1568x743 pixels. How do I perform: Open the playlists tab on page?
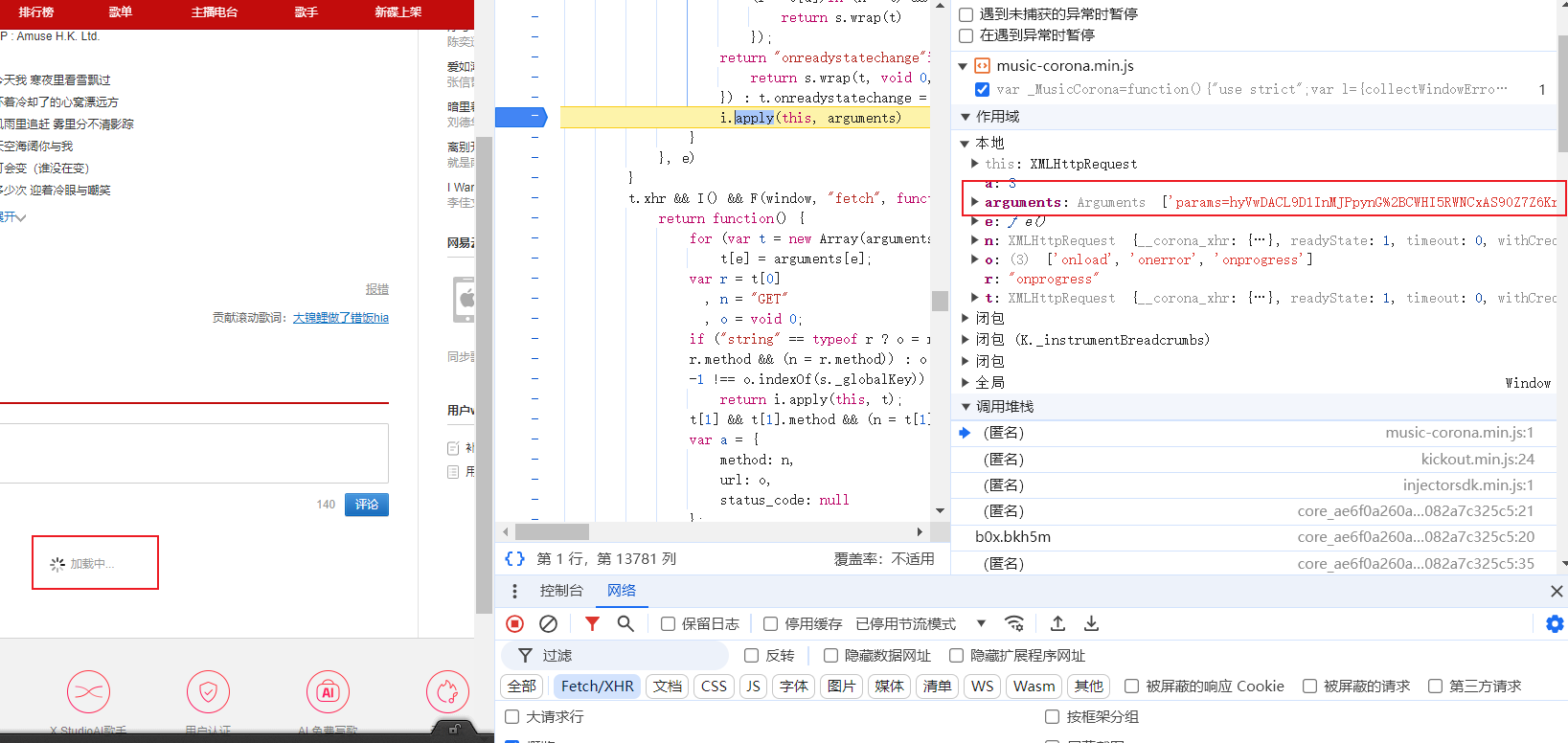(x=120, y=12)
